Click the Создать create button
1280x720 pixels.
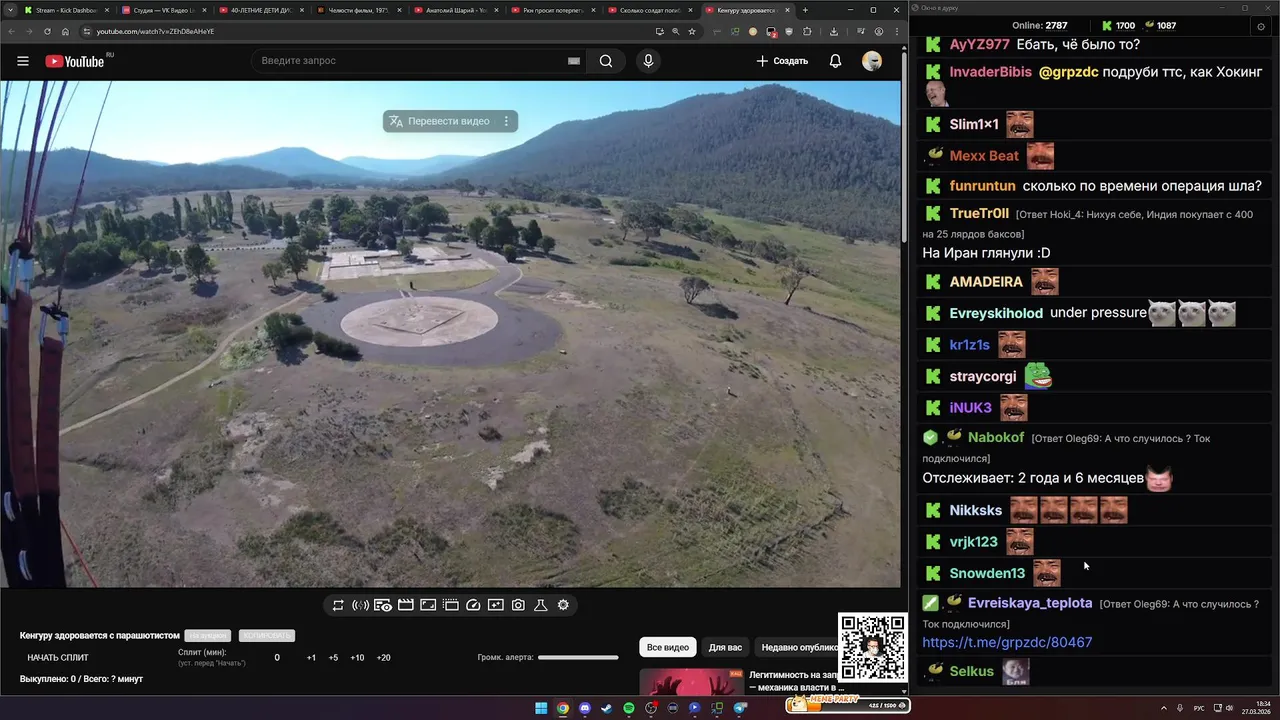[782, 61]
